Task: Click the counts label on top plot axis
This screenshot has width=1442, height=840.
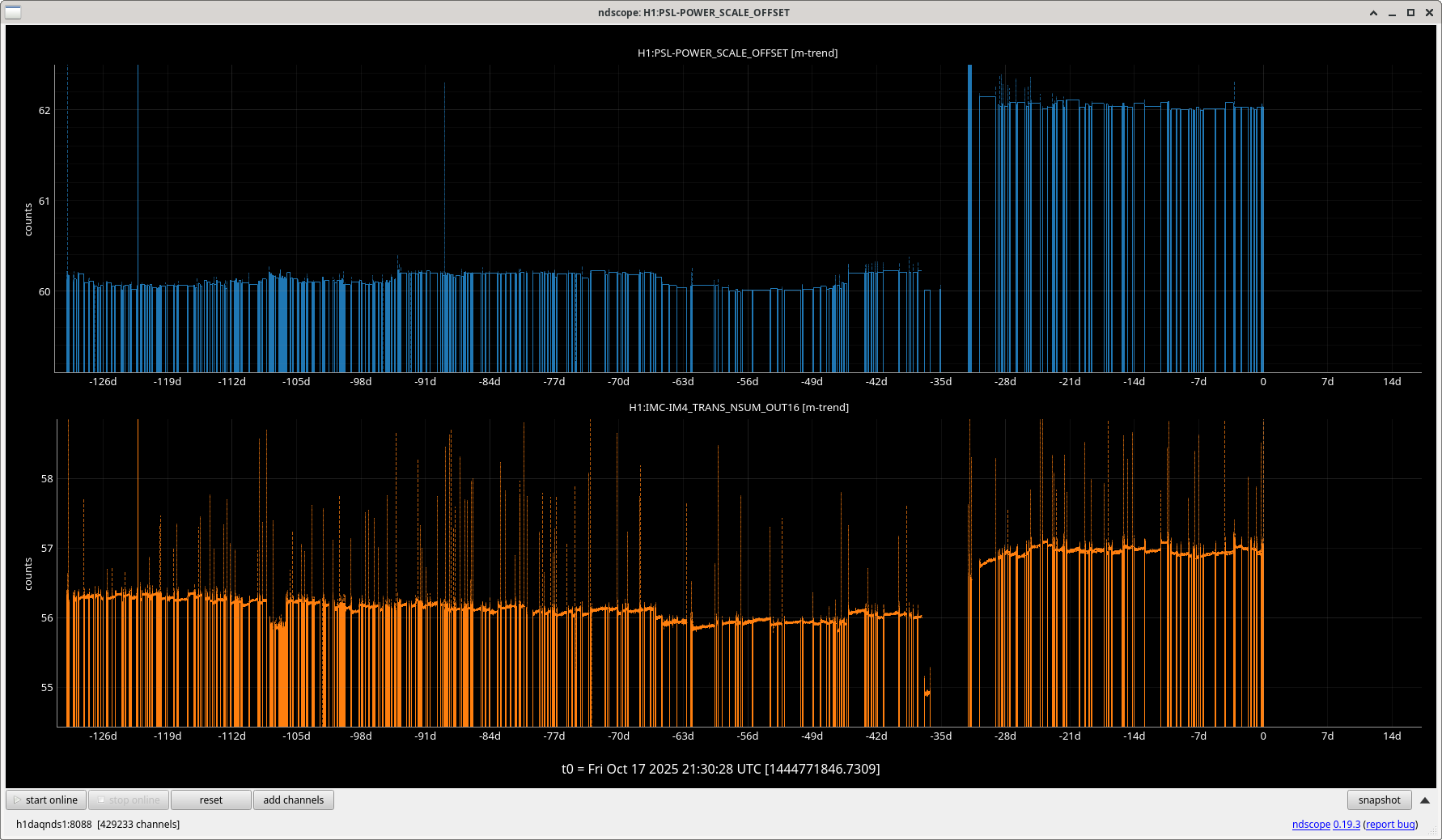Action: point(28,219)
